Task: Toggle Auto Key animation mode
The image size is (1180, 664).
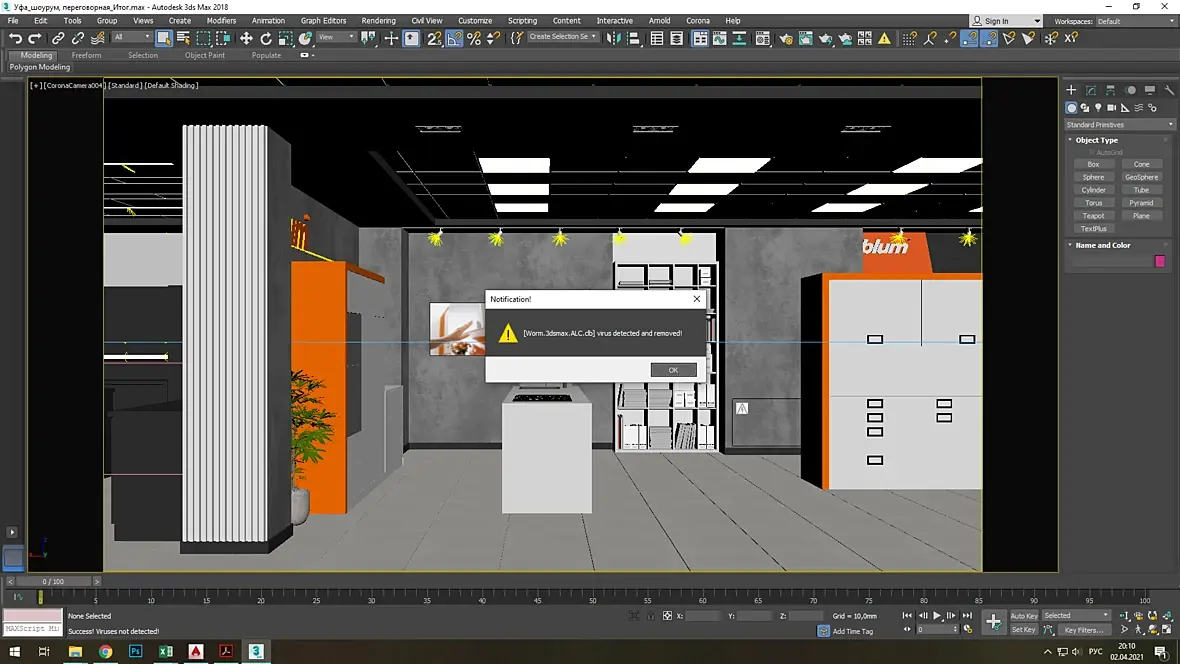Action: click(x=1024, y=616)
